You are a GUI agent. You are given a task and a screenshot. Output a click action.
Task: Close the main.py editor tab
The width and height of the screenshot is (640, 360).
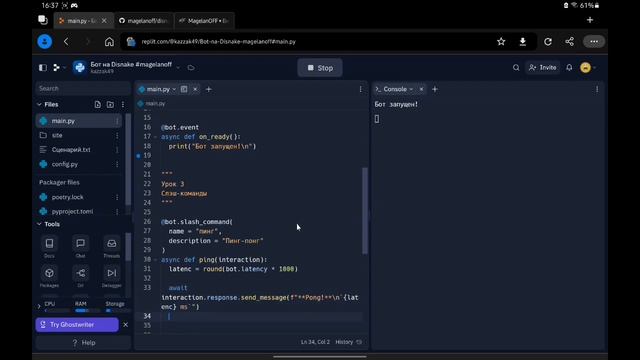point(195,89)
